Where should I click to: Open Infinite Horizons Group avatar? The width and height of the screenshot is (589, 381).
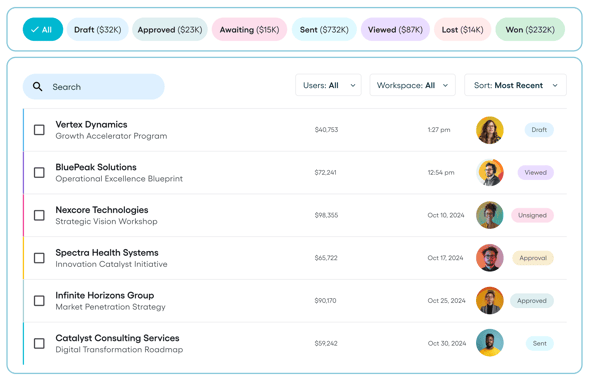(x=489, y=301)
